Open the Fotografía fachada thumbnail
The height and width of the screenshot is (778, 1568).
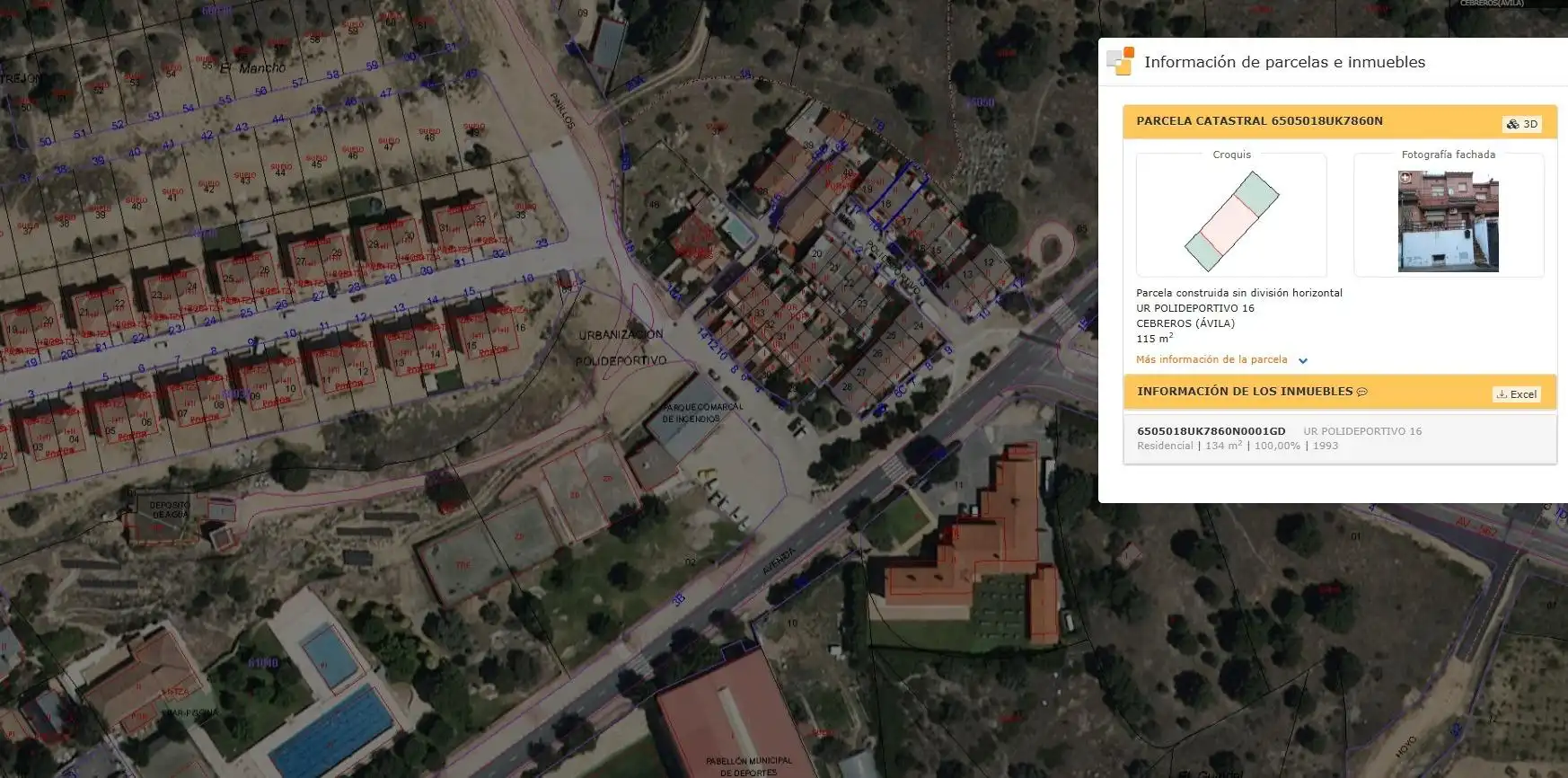tap(1448, 221)
